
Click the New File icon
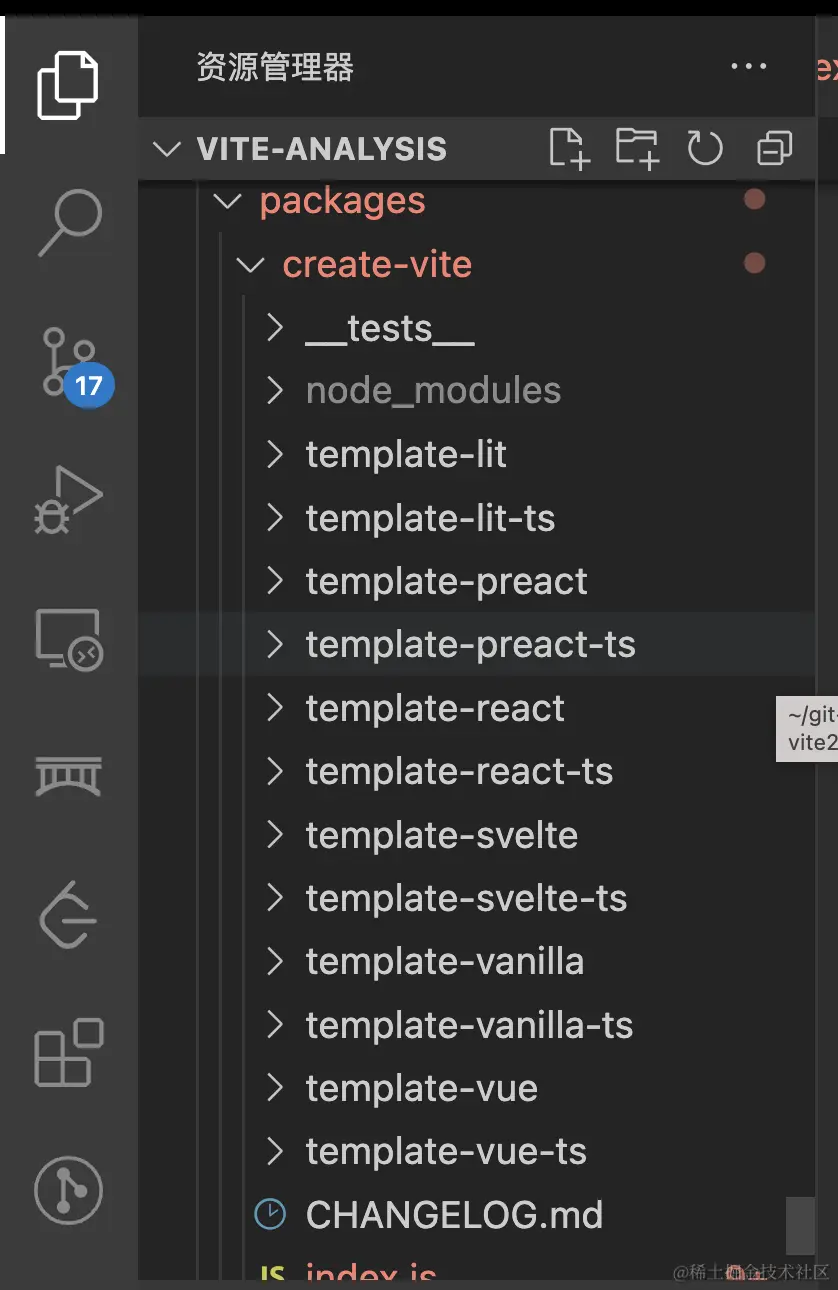(569, 149)
